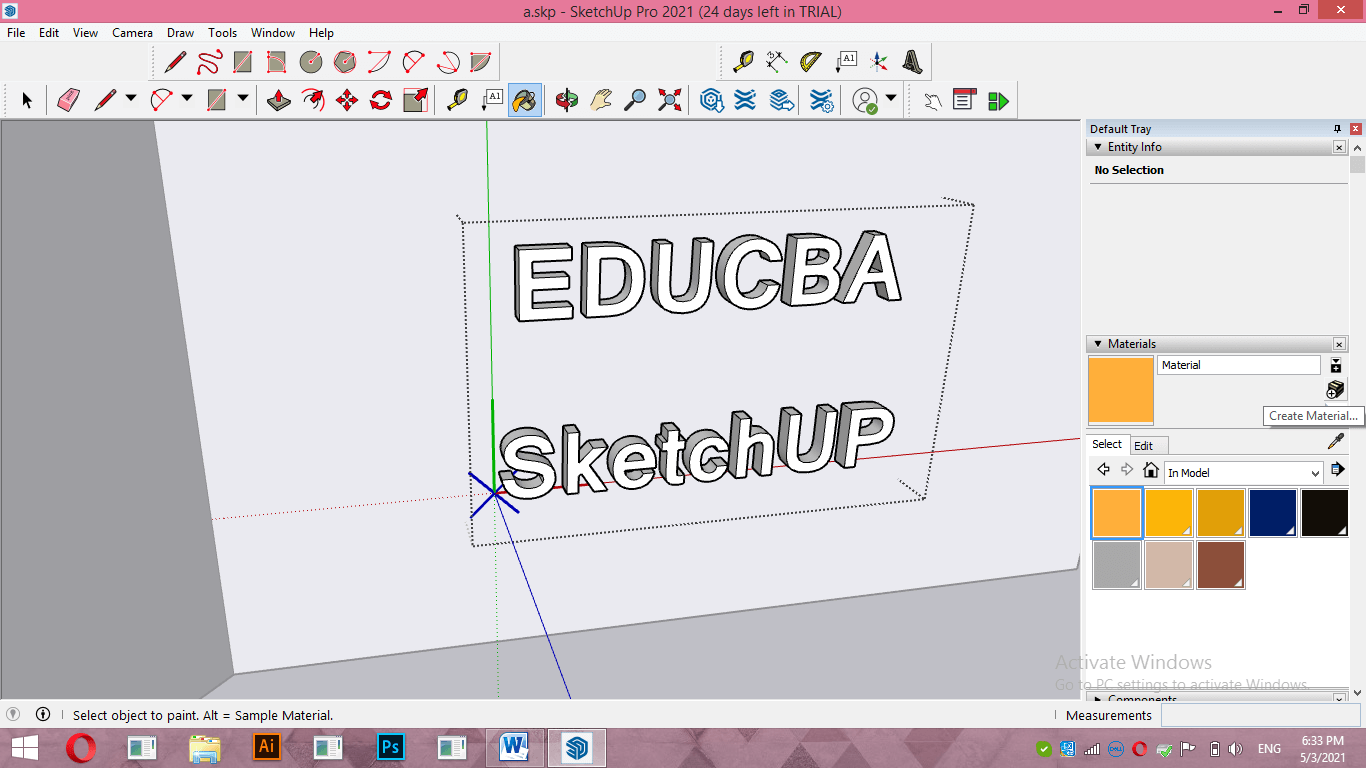Click the question mark Instructor status icon
The width and height of the screenshot is (1366, 768).
pyautogui.click(x=14, y=714)
